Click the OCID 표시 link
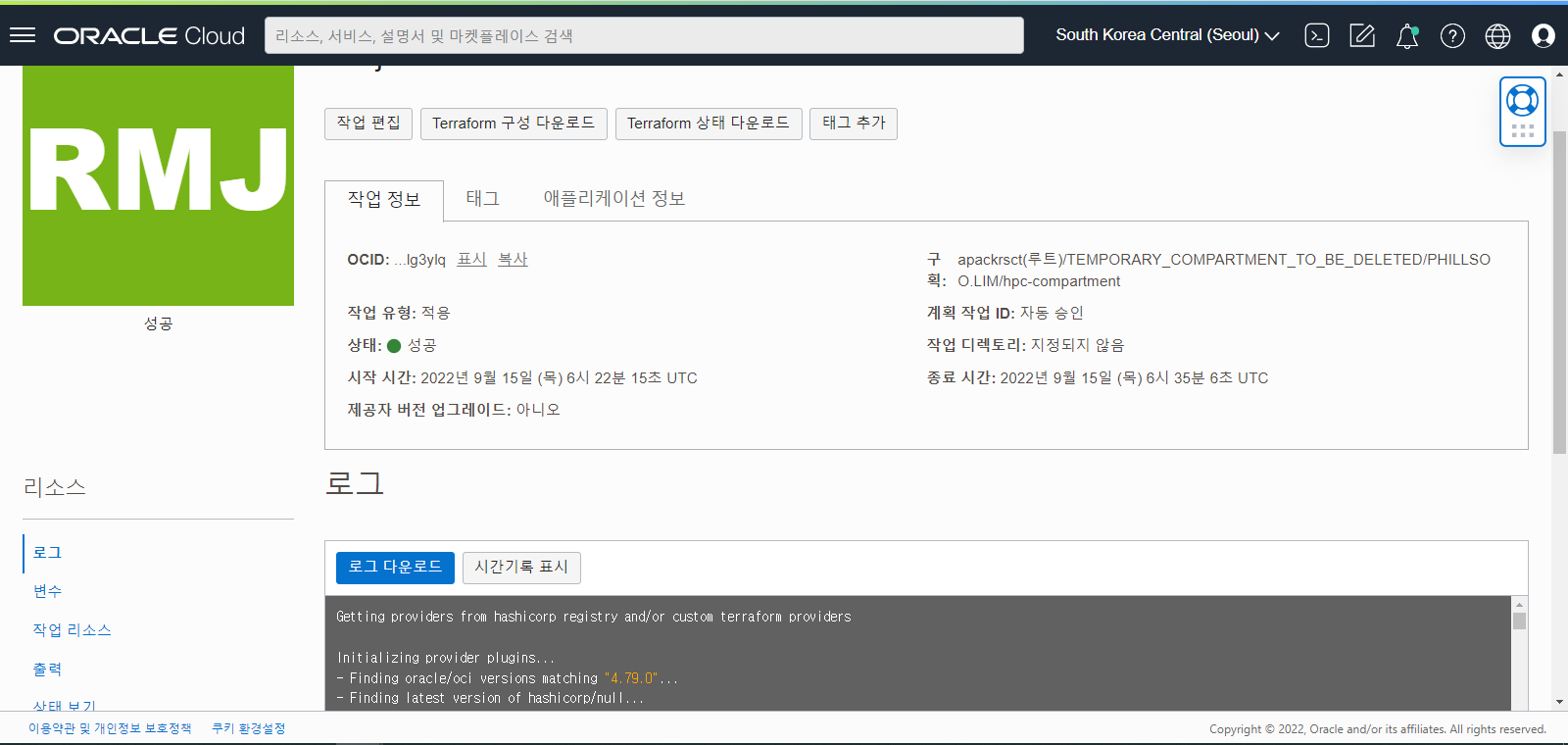This screenshot has height=745, width=1568. tap(471, 260)
